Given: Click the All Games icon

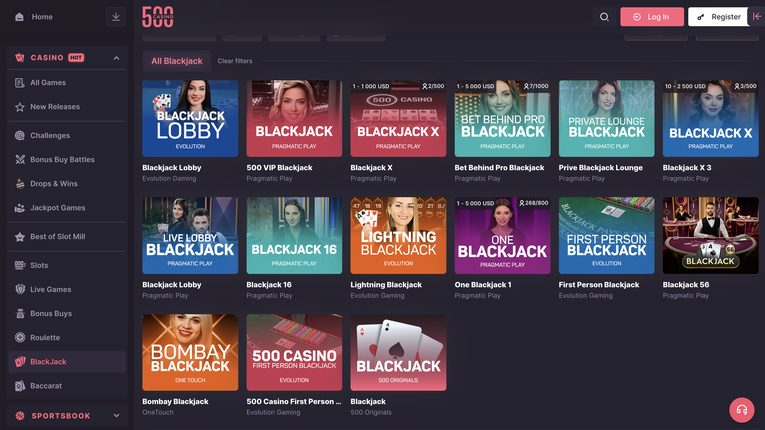Looking at the screenshot, I should pos(20,83).
